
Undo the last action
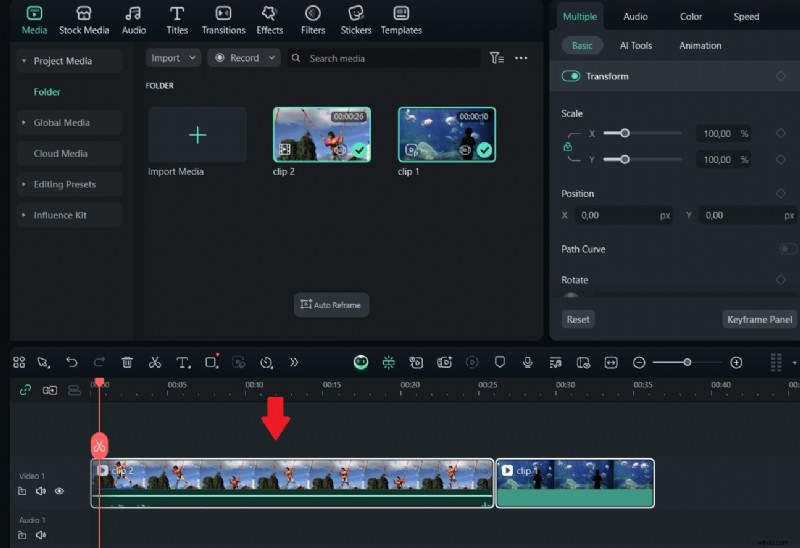72,362
